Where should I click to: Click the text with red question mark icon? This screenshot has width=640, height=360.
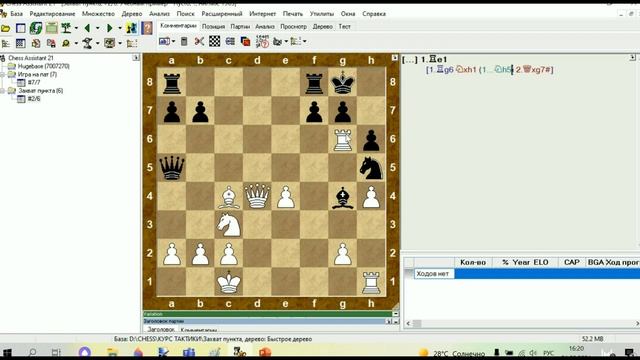coord(262,41)
